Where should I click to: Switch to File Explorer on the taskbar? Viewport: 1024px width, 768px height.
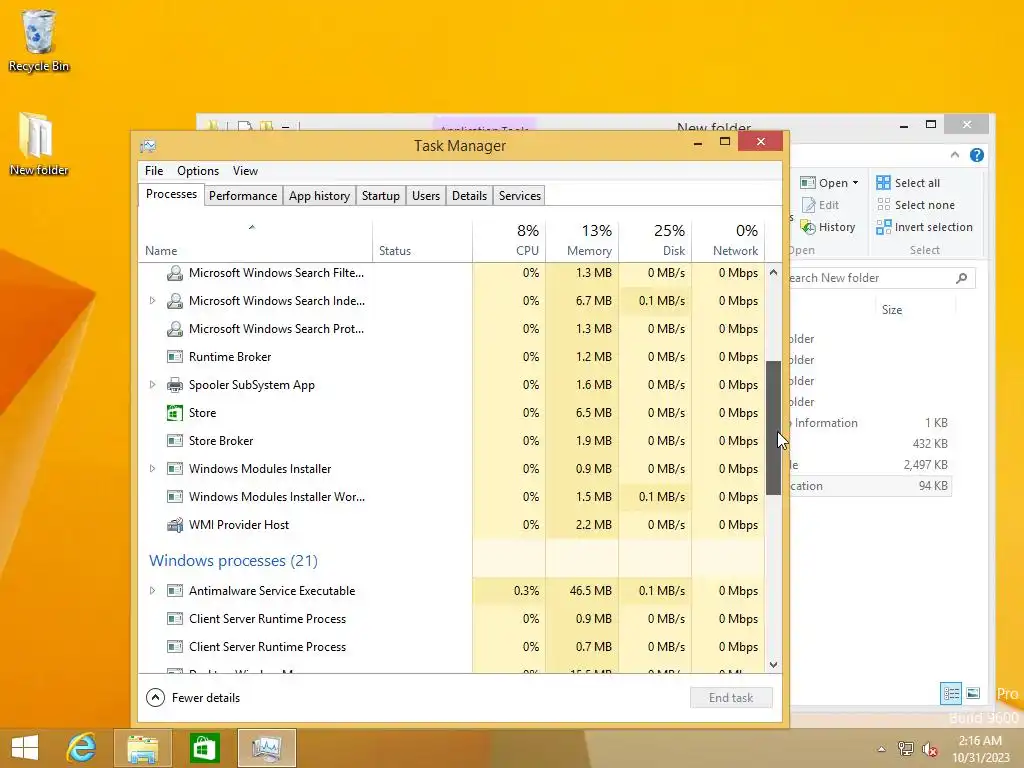coord(142,748)
